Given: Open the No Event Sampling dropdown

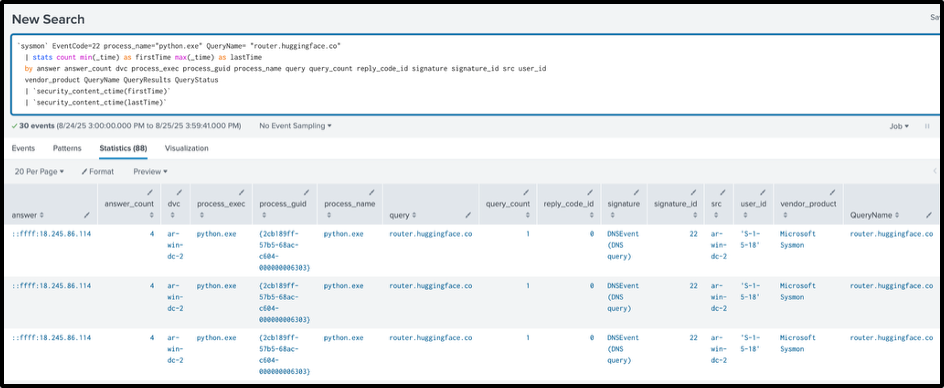Looking at the screenshot, I should 296,126.
